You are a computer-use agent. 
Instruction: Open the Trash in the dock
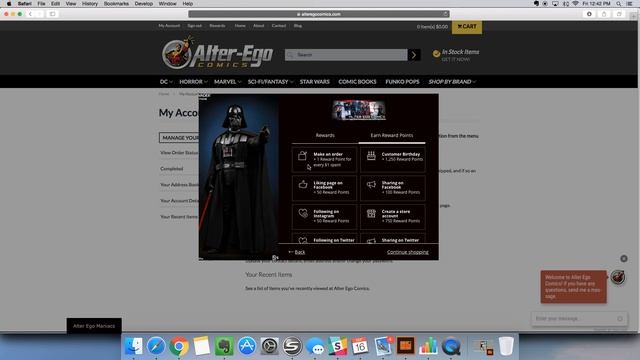(x=506, y=346)
